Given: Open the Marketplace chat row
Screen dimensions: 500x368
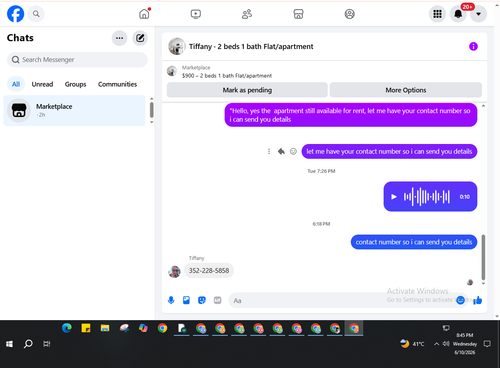Looking at the screenshot, I should coord(74,110).
